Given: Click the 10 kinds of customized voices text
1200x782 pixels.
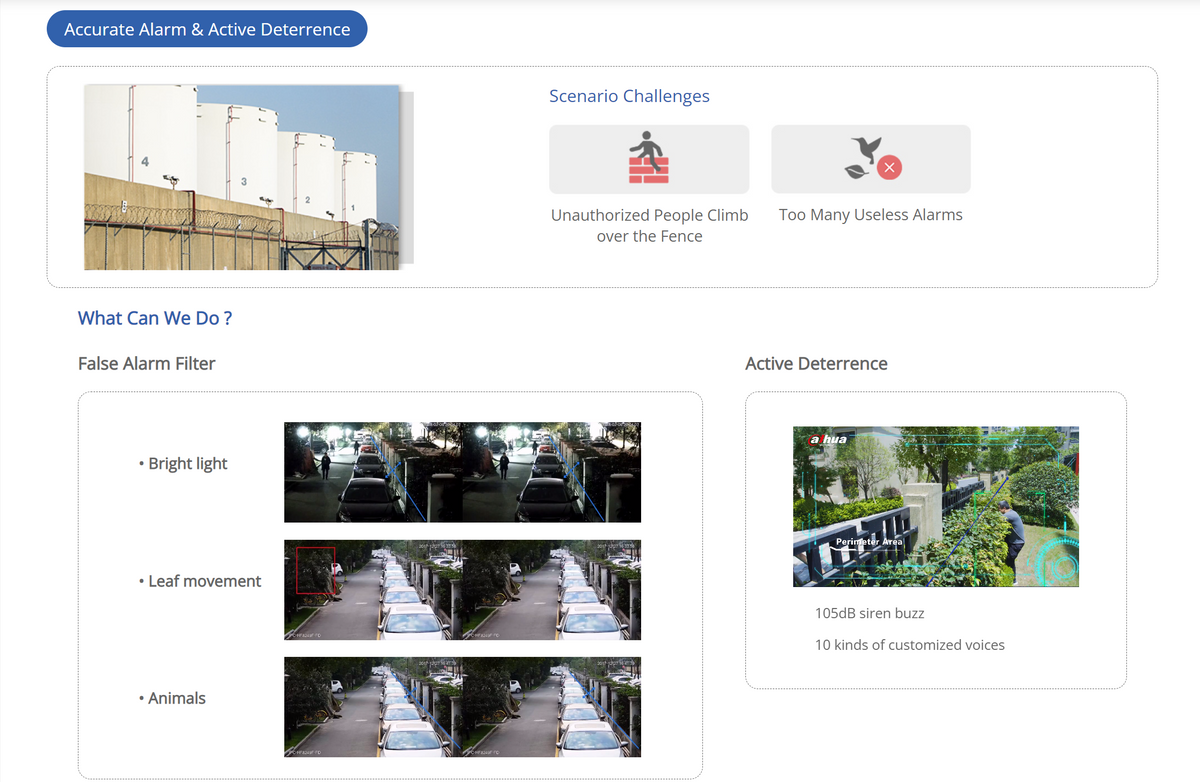Looking at the screenshot, I should (910, 645).
